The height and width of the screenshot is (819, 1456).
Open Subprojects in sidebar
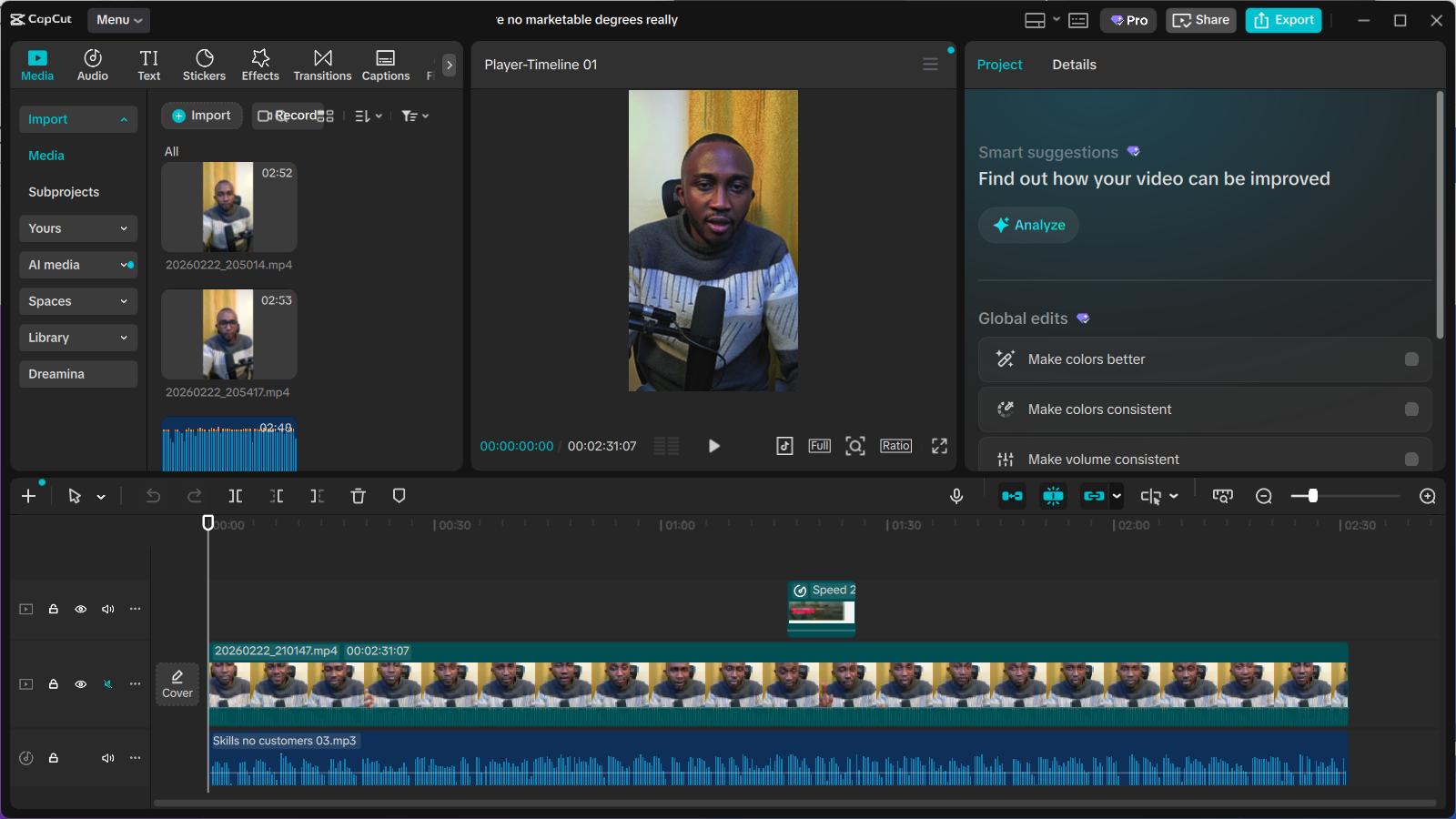(64, 192)
